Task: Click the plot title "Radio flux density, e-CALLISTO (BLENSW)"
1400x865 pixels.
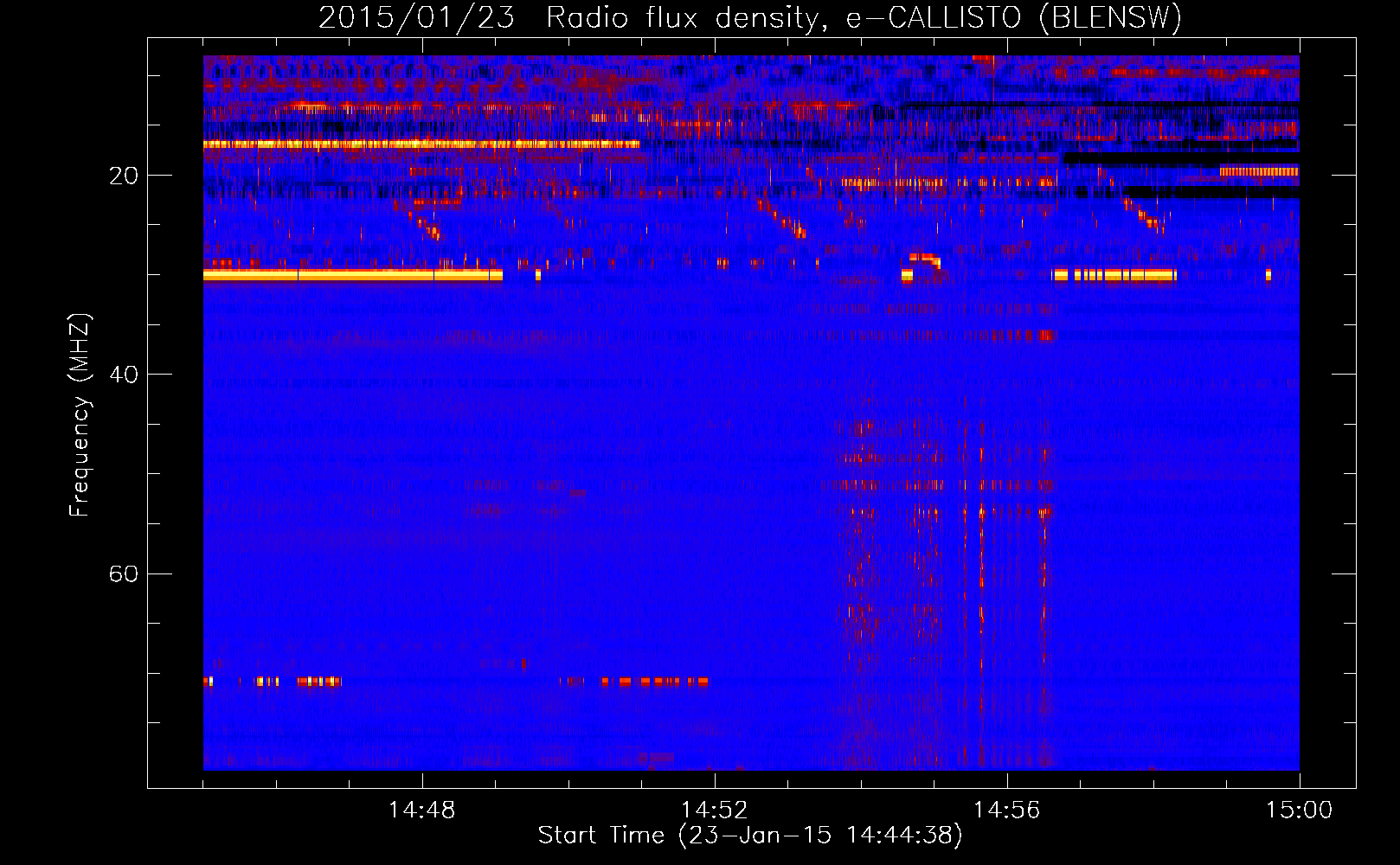Action: [864, 18]
